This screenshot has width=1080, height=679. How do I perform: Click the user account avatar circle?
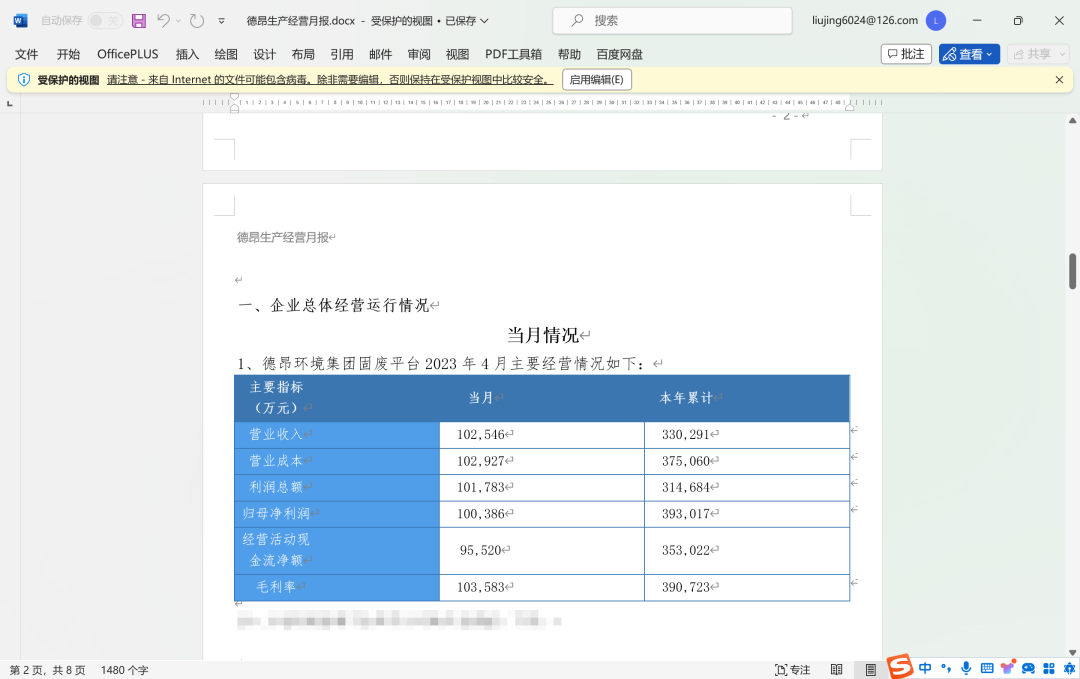935,20
